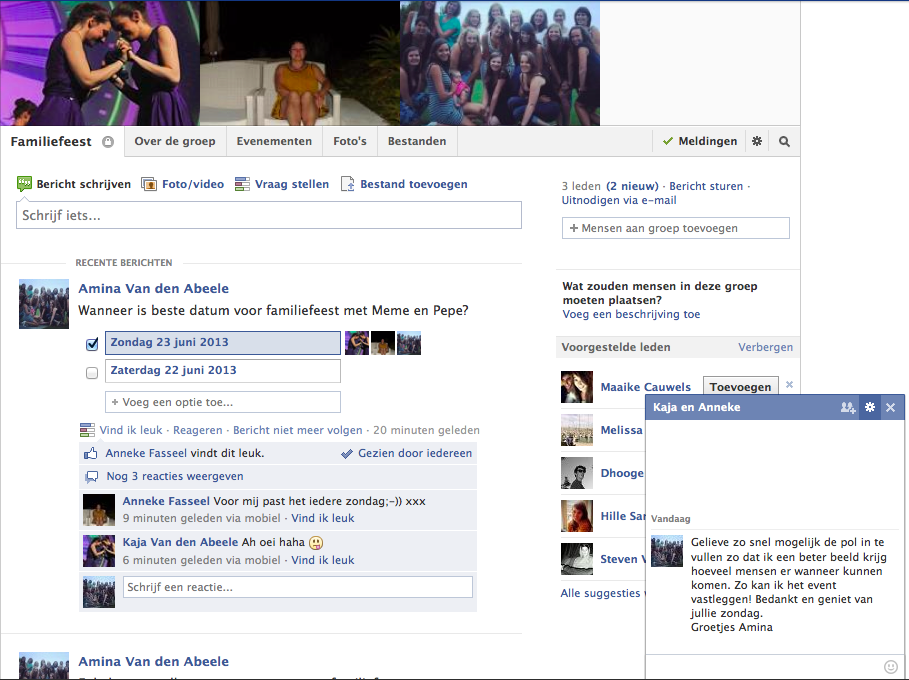Uncheck Zondag 23 juni 2013 option

point(92,344)
